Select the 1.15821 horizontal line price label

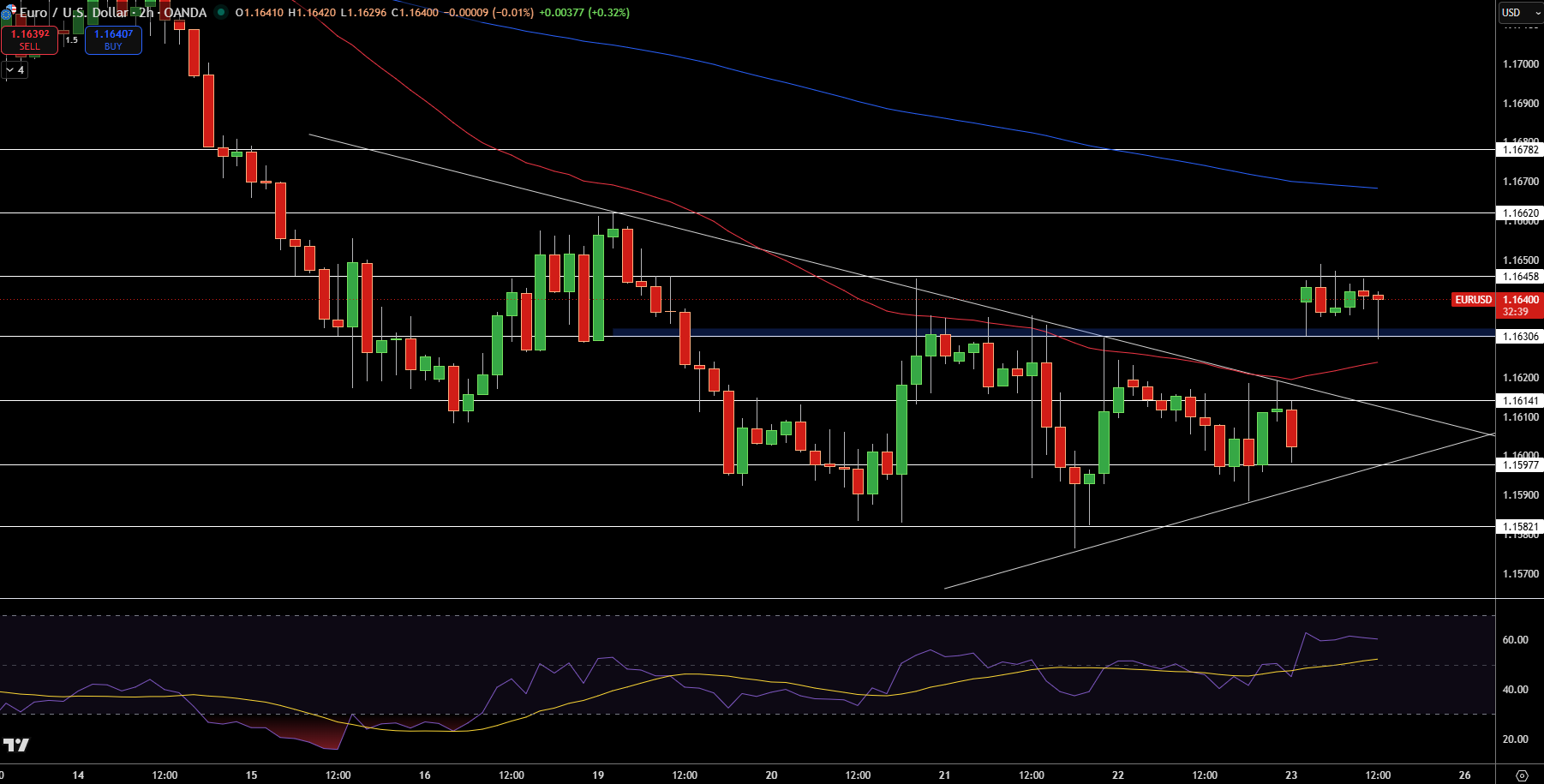[x=1521, y=527]
